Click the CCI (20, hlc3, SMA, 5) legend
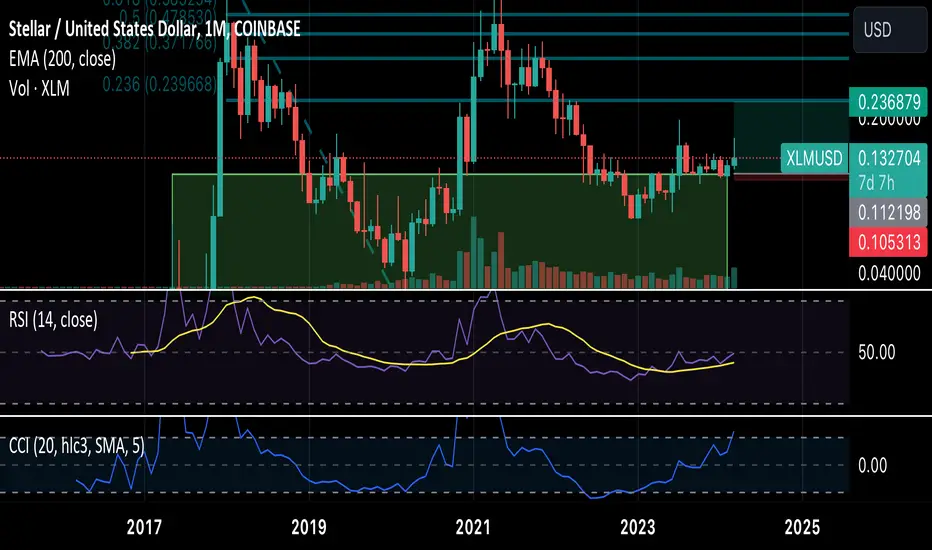932x550 pixels. 77,445
